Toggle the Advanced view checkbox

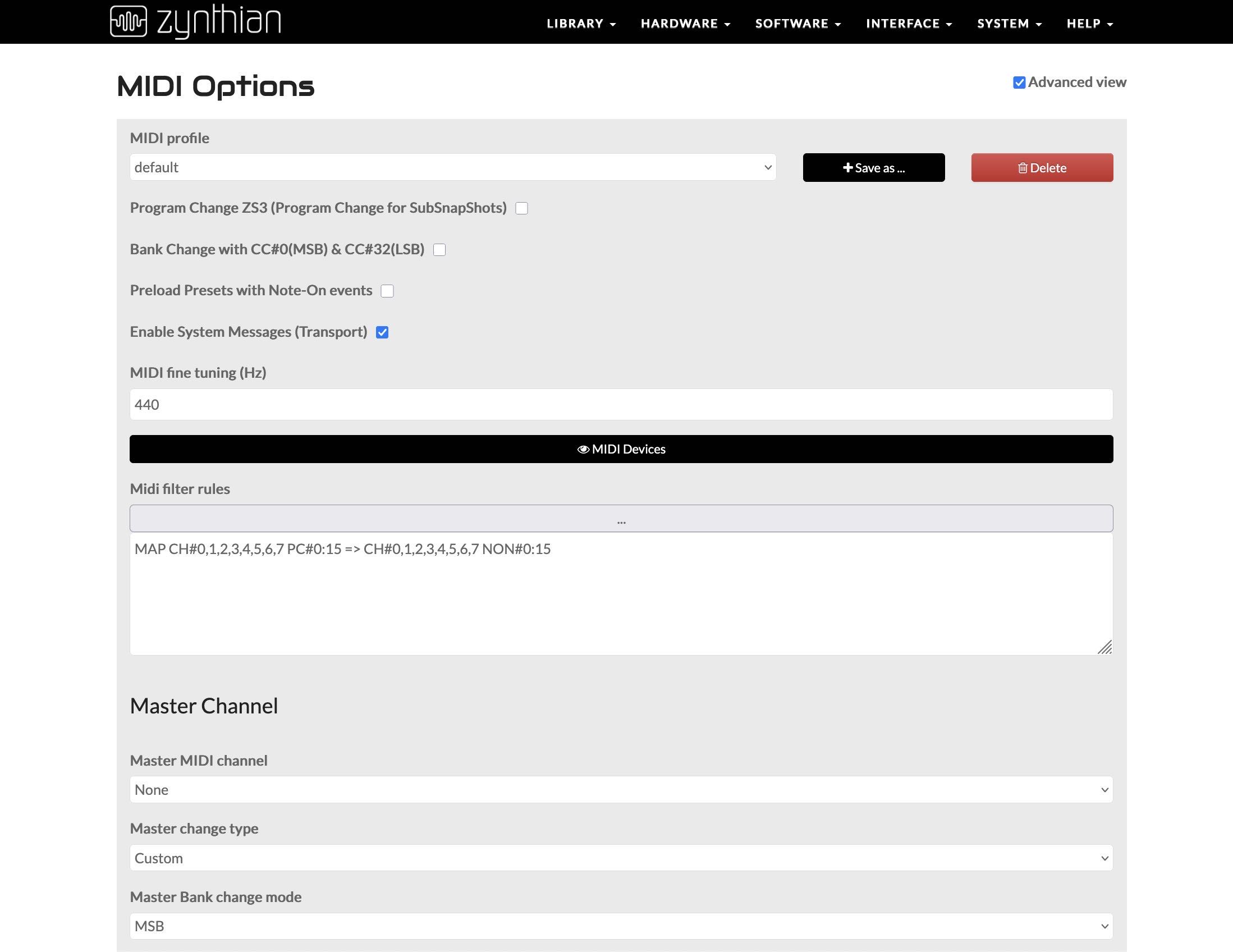pos(1019,83)
